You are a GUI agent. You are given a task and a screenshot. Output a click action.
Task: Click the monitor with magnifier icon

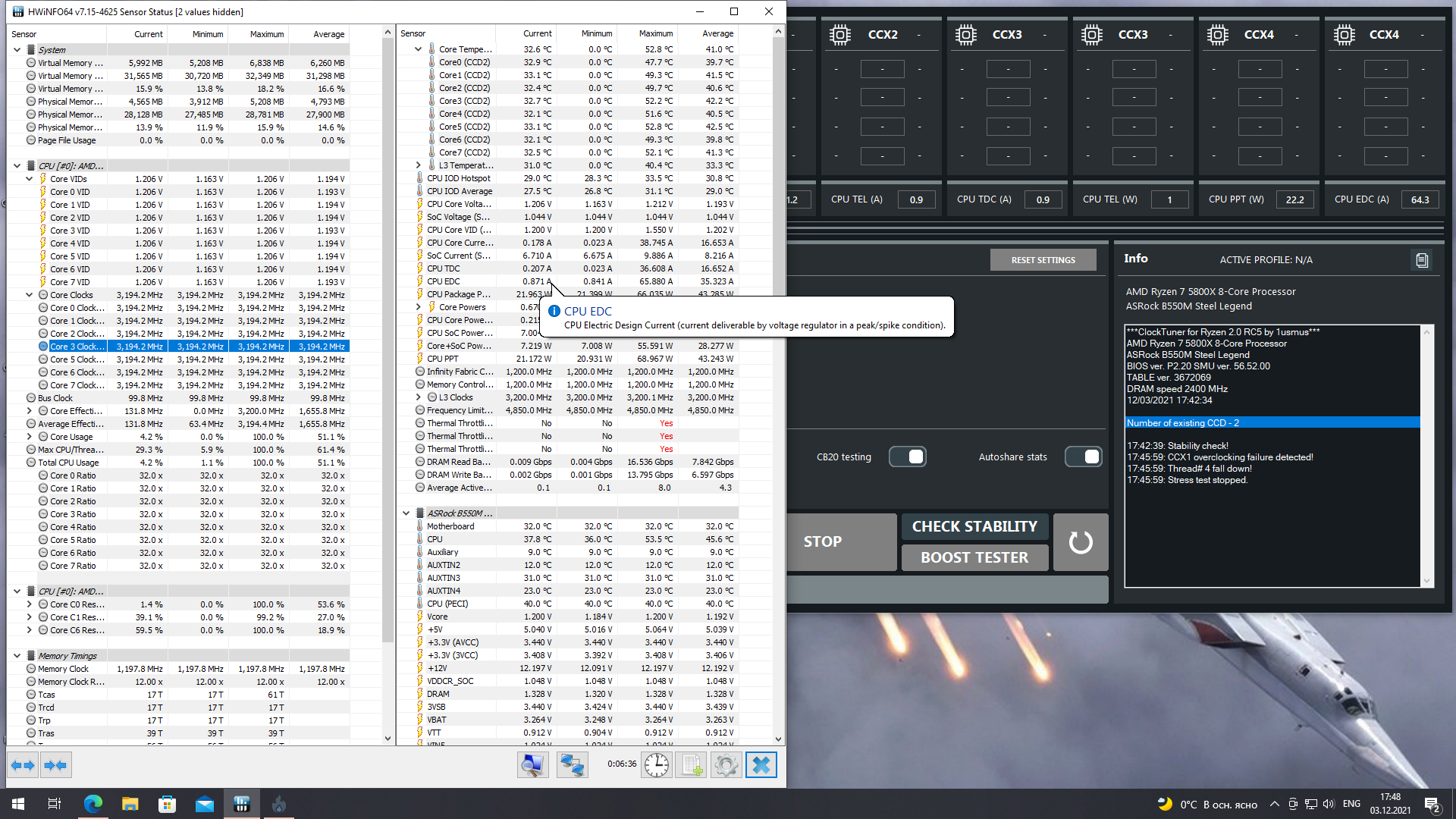(x=533, y=765)
